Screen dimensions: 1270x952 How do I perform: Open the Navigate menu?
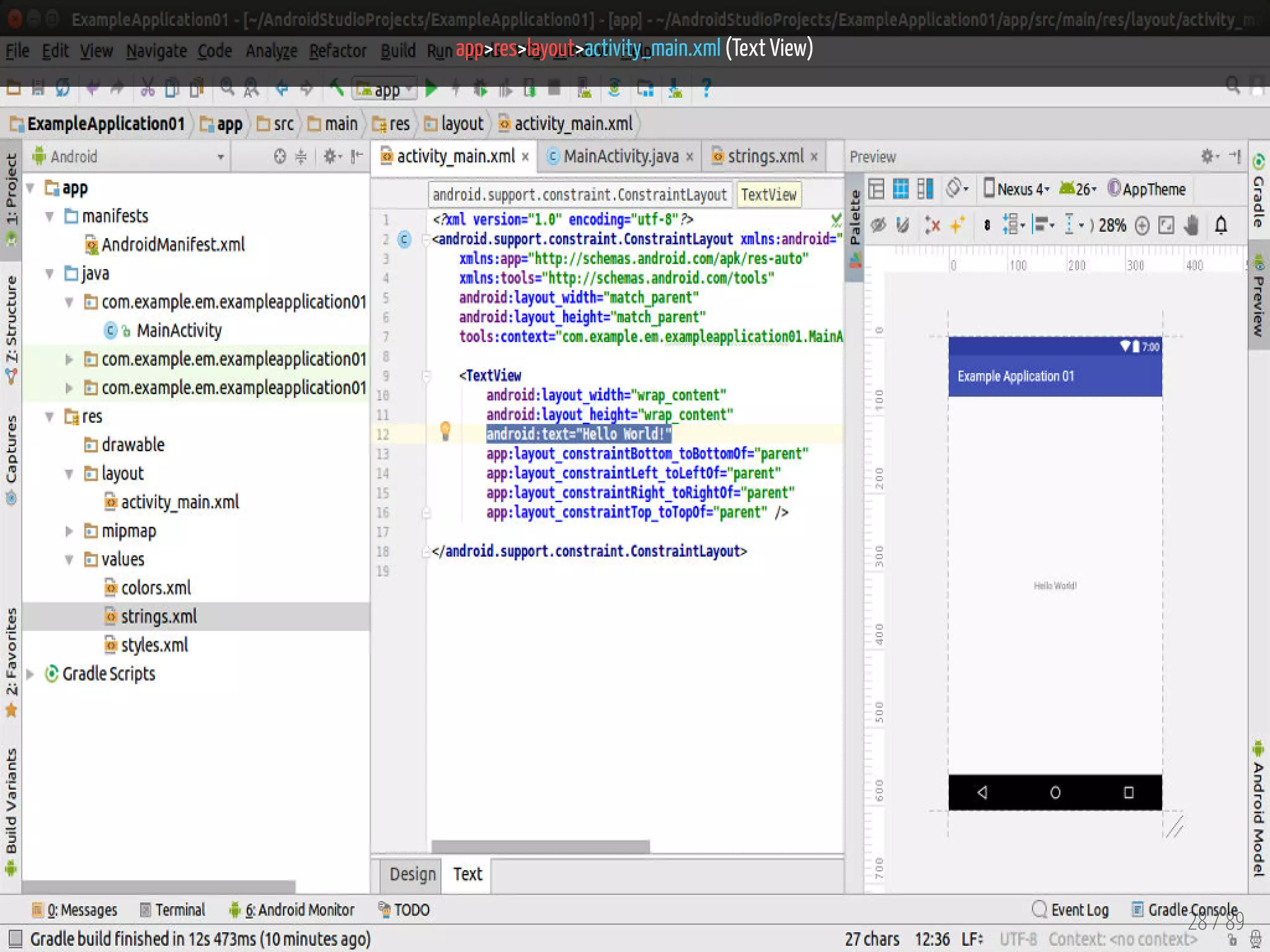[156, 51]
